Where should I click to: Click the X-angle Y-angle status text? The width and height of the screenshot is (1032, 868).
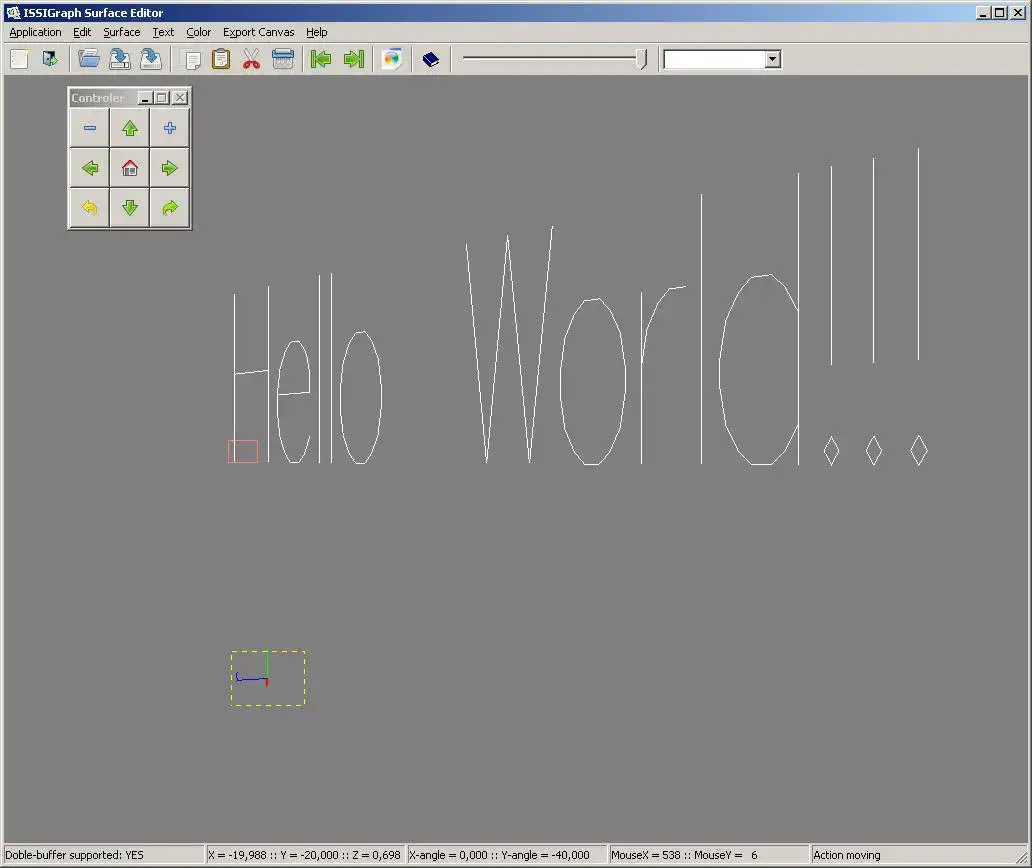pos(500,855)
